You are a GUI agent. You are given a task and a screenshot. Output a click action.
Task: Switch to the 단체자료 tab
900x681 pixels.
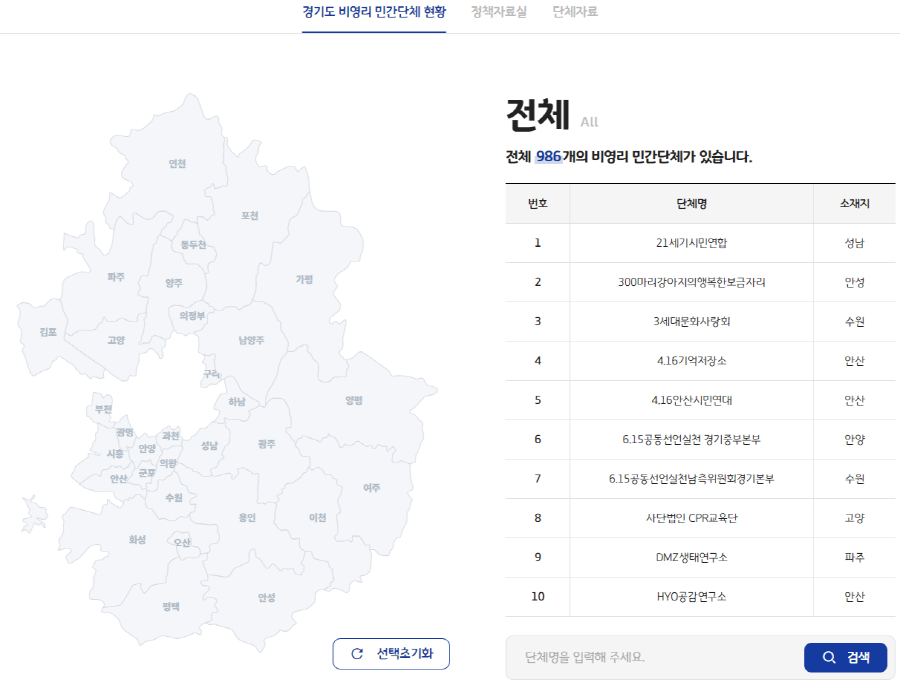[x=575, y=12]
